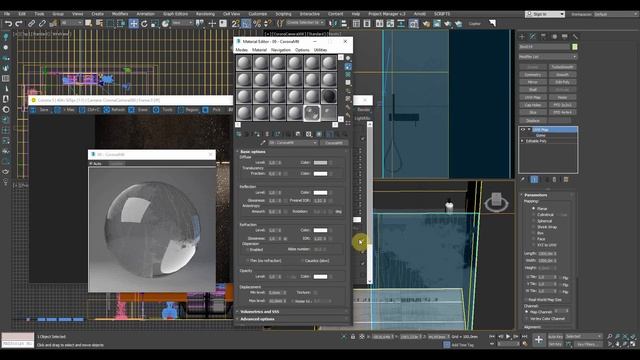
Task: Activate the Select and Link tool
Action: tap(31, 24)
